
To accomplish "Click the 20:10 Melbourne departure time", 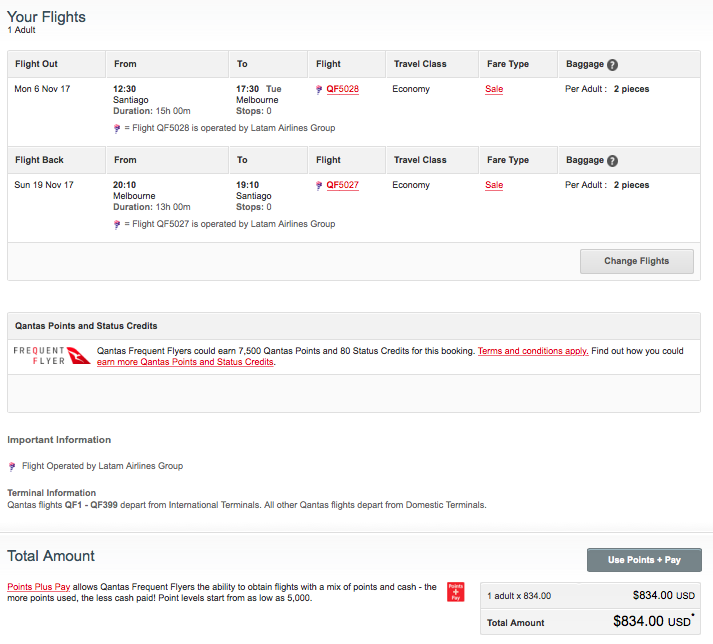I will pos(125,185).
